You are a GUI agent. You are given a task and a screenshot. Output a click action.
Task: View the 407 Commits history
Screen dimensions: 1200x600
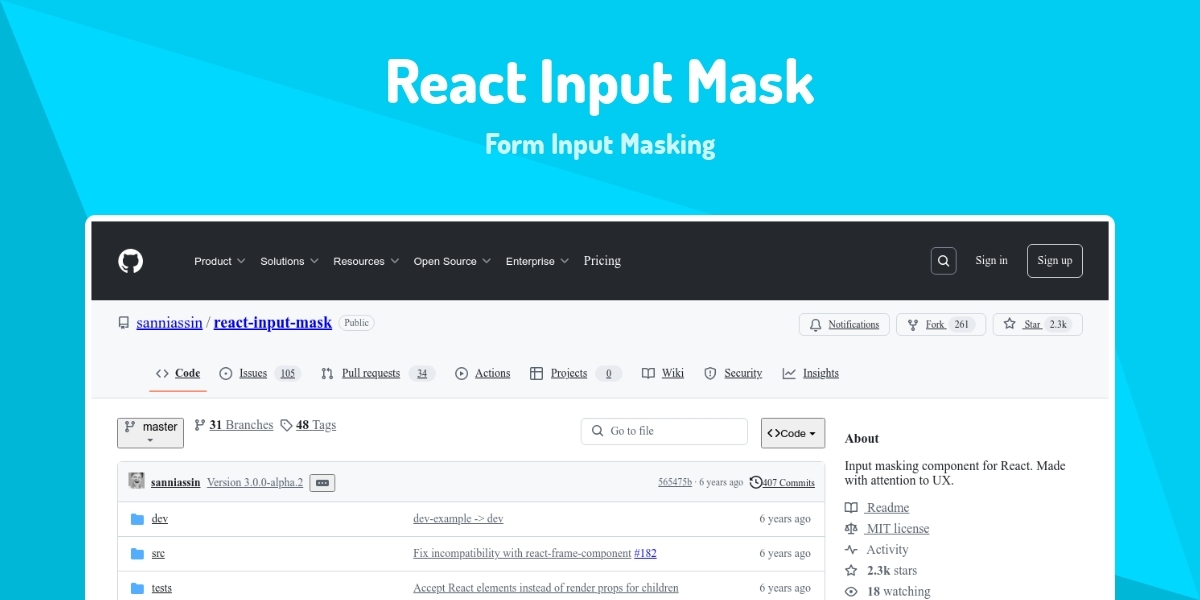click(782, 483)
